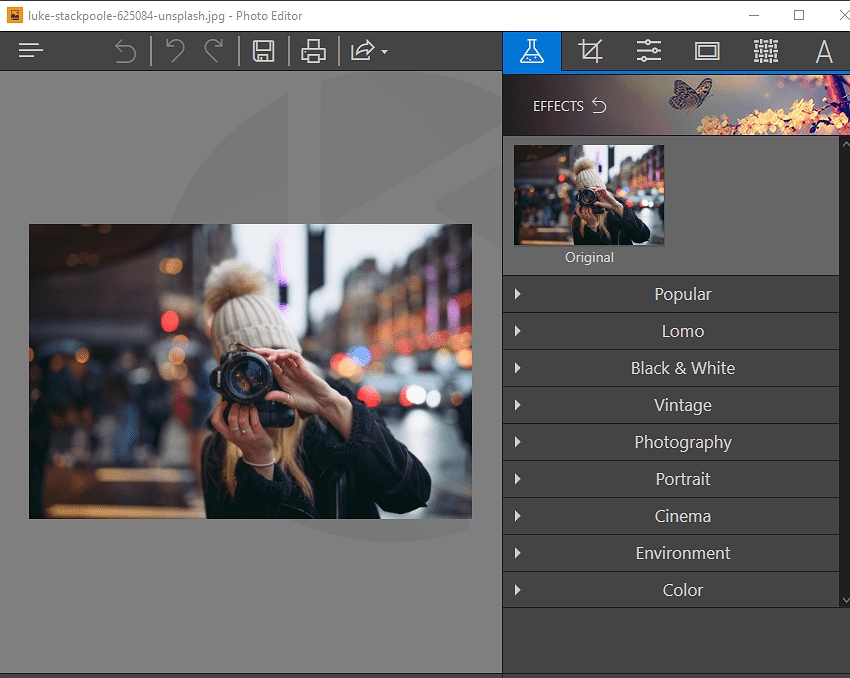Reset effects with the arrow beside EFFECTS
This screenshot has height=678, width=850.
[599, 105]
